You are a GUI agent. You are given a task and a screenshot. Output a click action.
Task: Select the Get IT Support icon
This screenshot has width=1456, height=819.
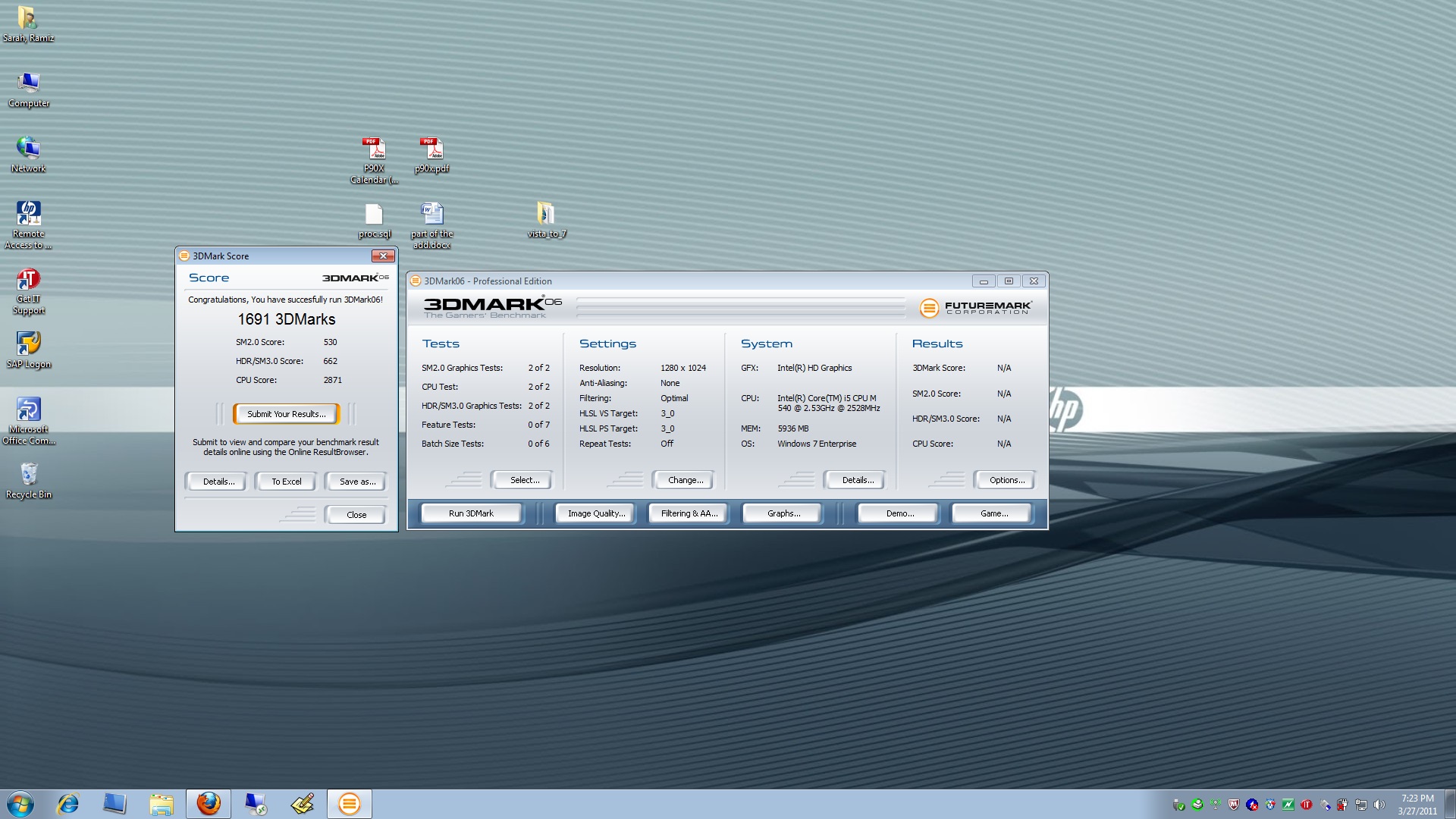28,291
